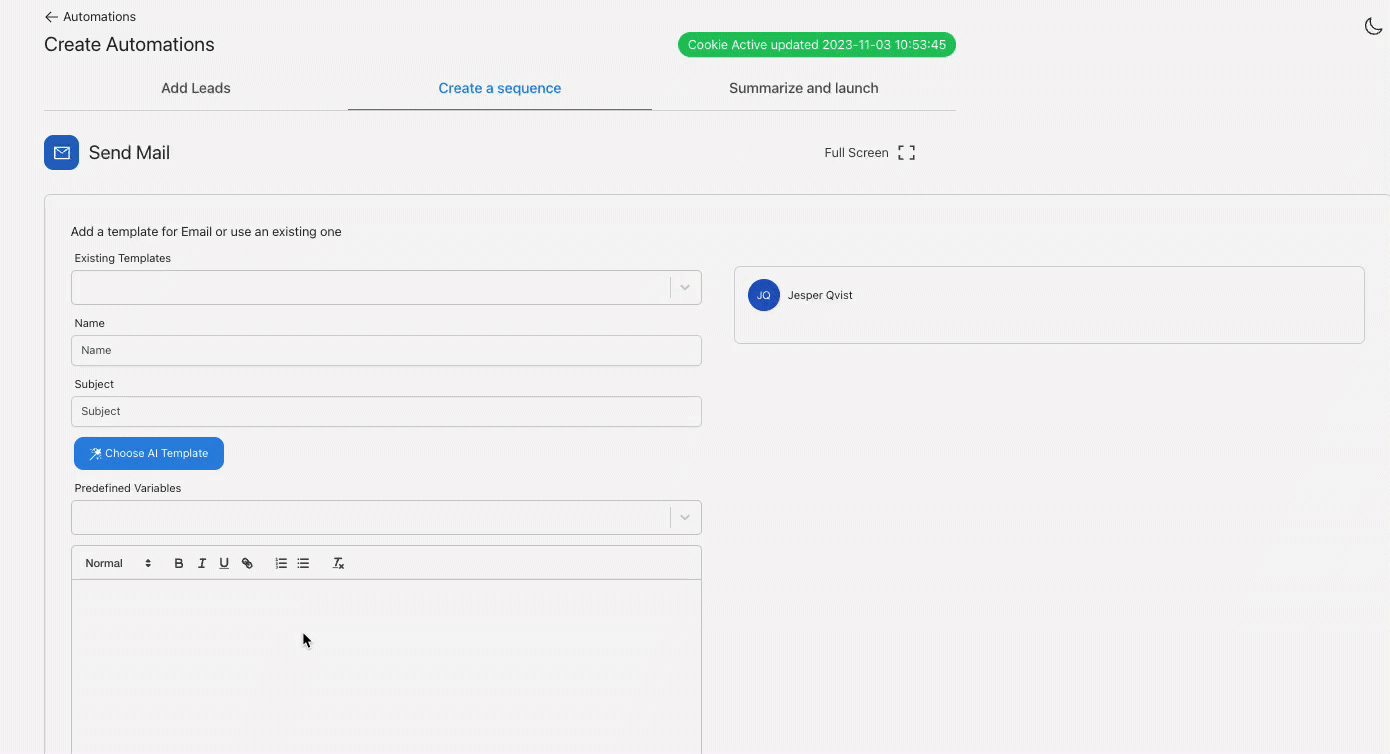This screenshot has width=1390, height=754.
Task: Create an ordered list
Action: (x=281, y=563)
